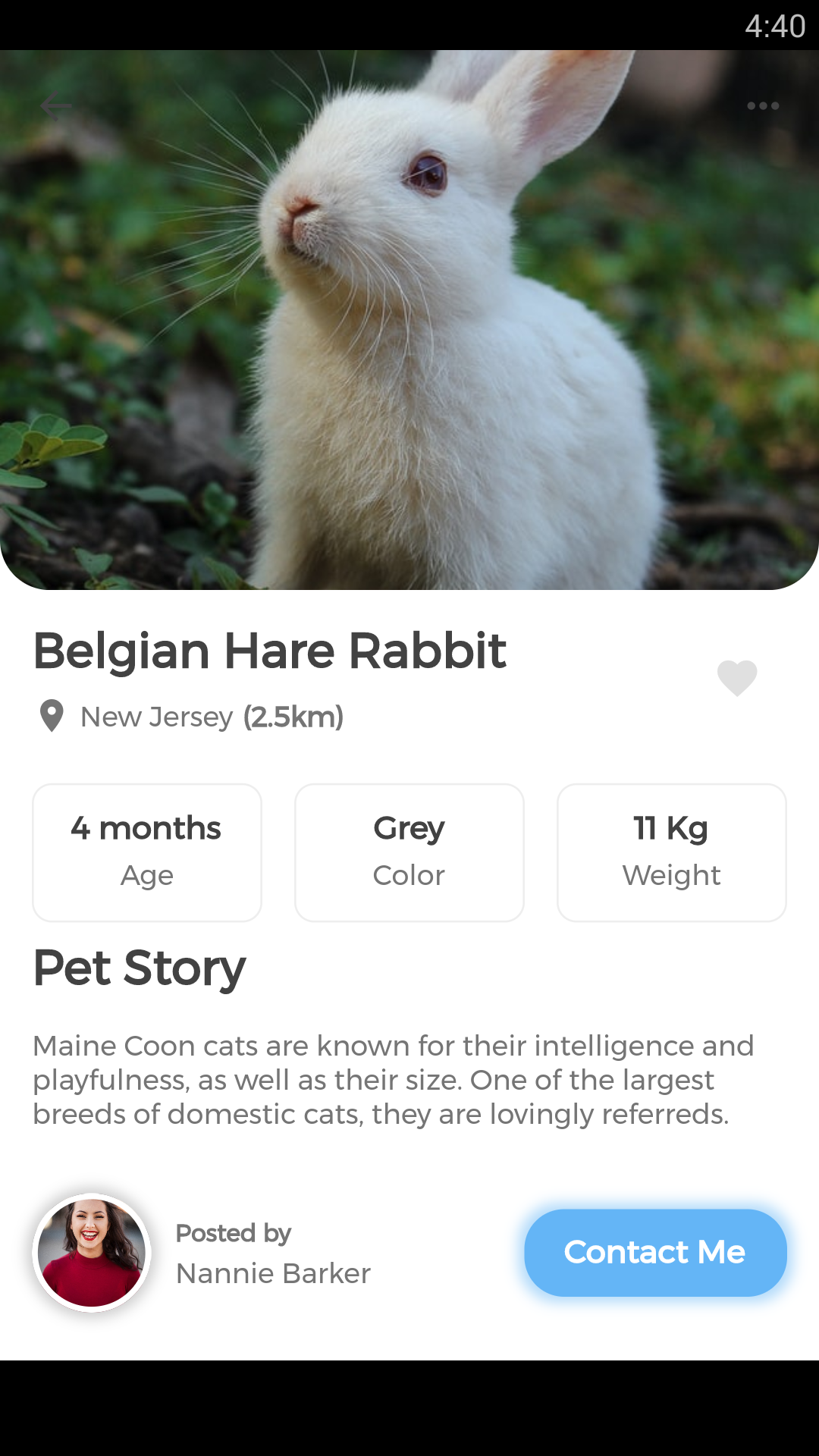Click the Age label text
819x1456 pixels.
click(x=147, y=876)
